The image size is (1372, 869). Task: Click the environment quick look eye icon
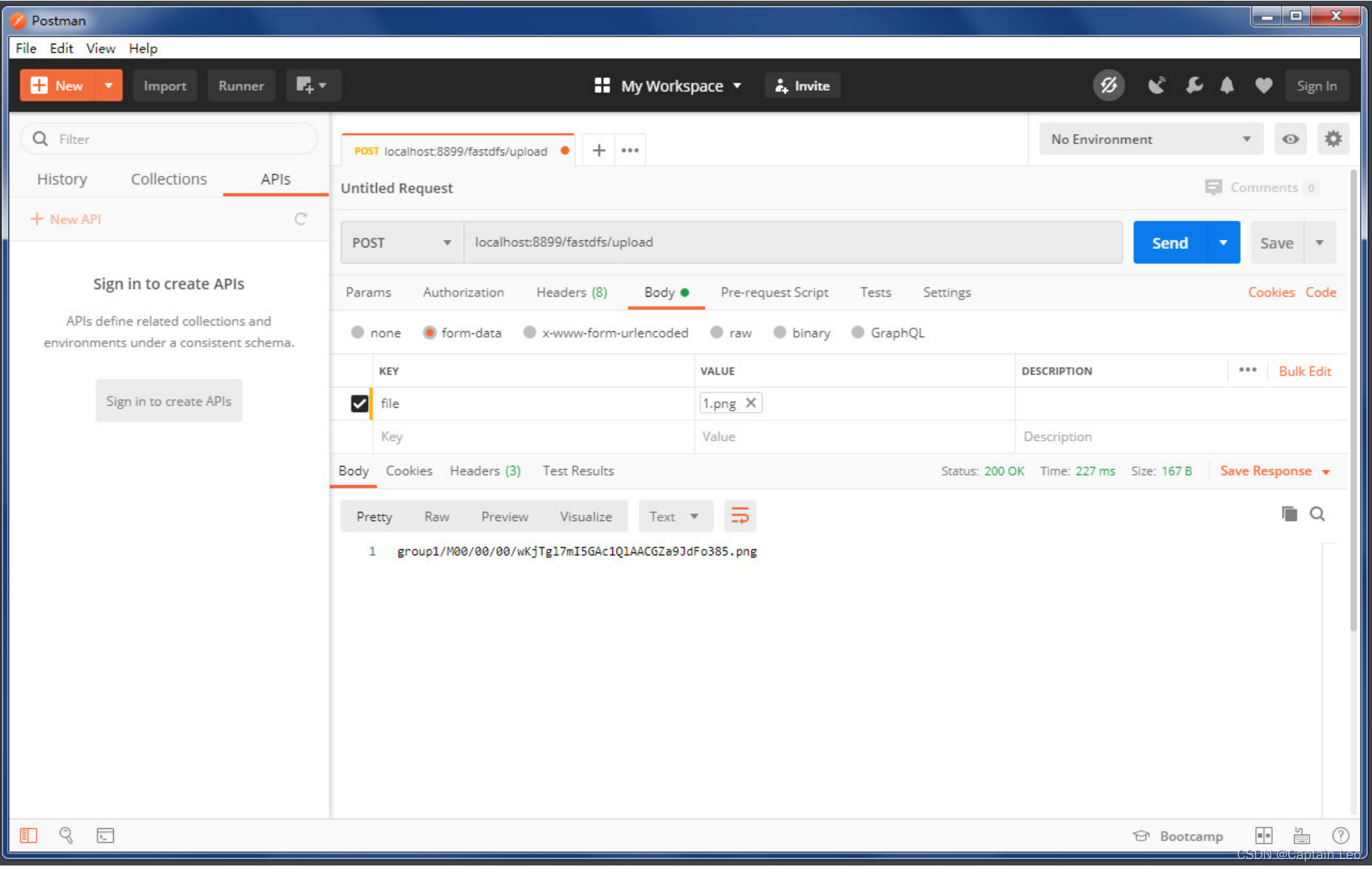(1290, 139)
